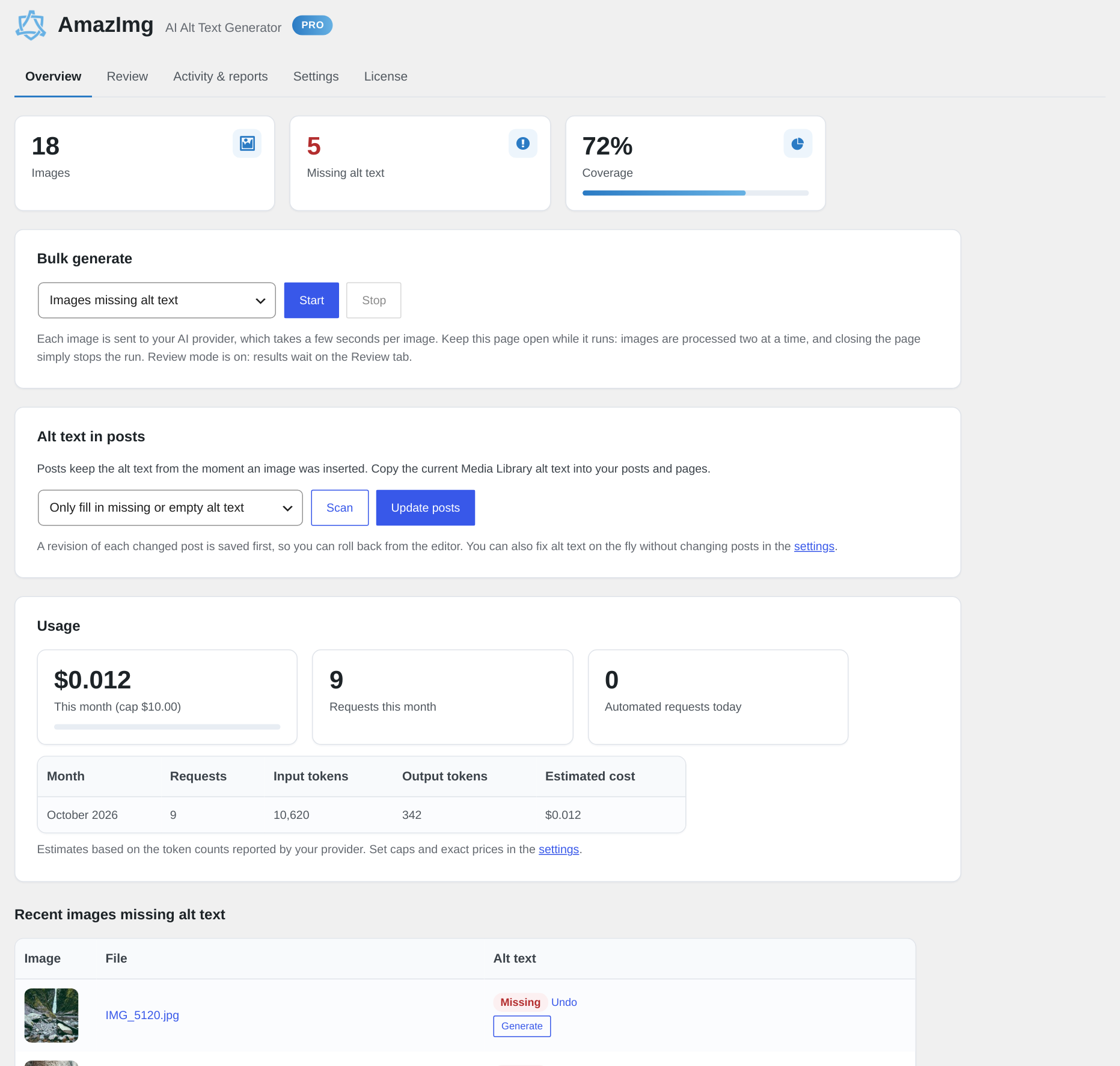Click the Stop button

coord(374,300)
